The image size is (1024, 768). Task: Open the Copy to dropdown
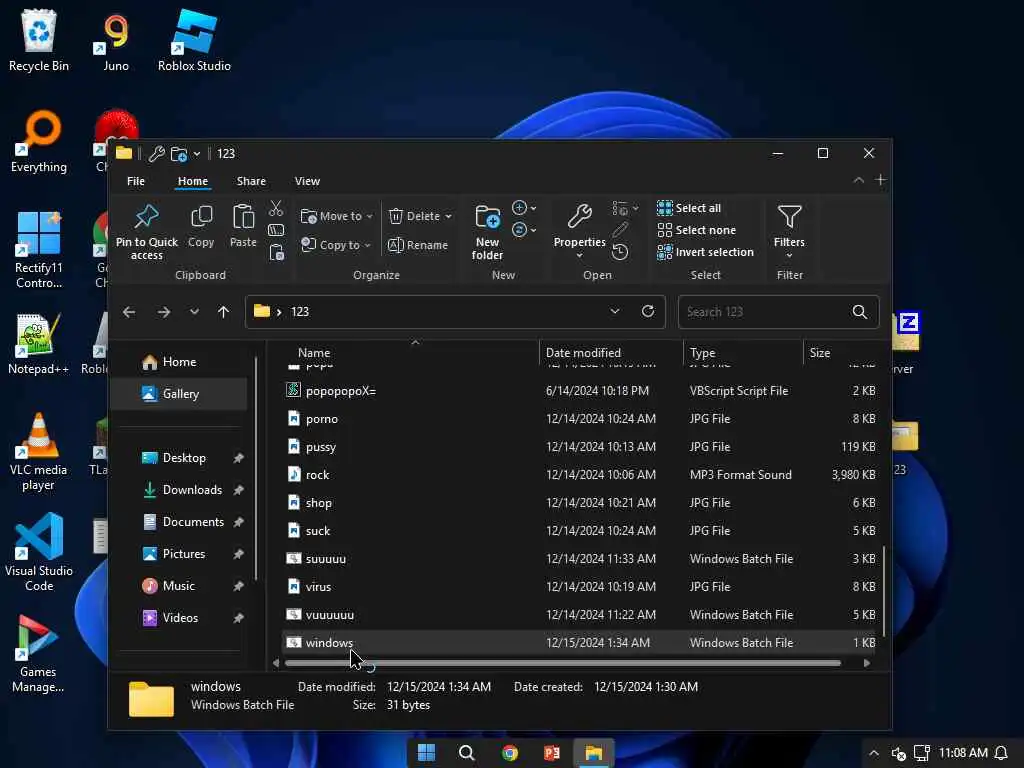coord(336,245)
